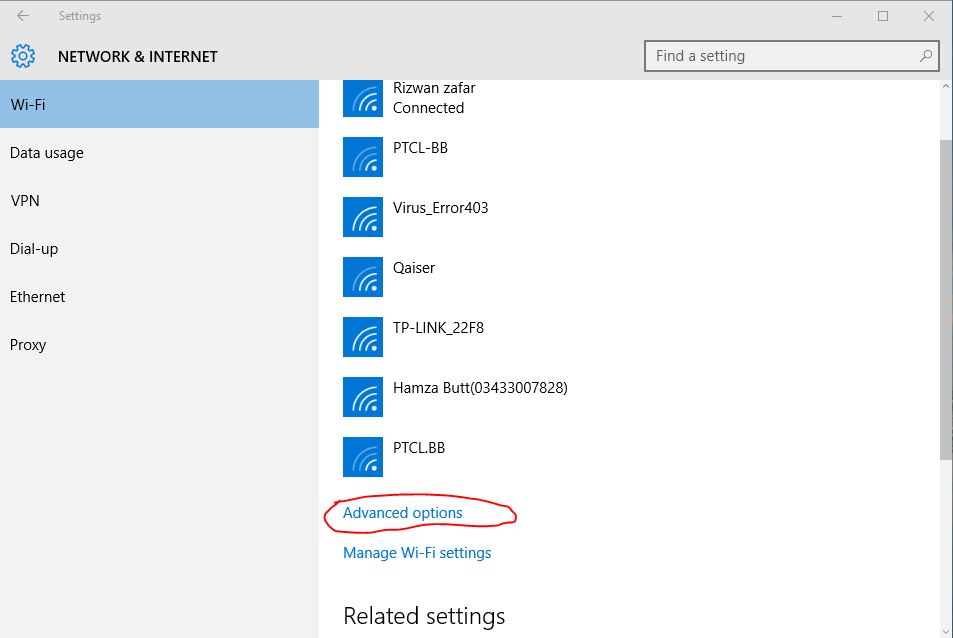Select the PTCL-BB network name
The image size is (953, 638).
tap(420, 148)
